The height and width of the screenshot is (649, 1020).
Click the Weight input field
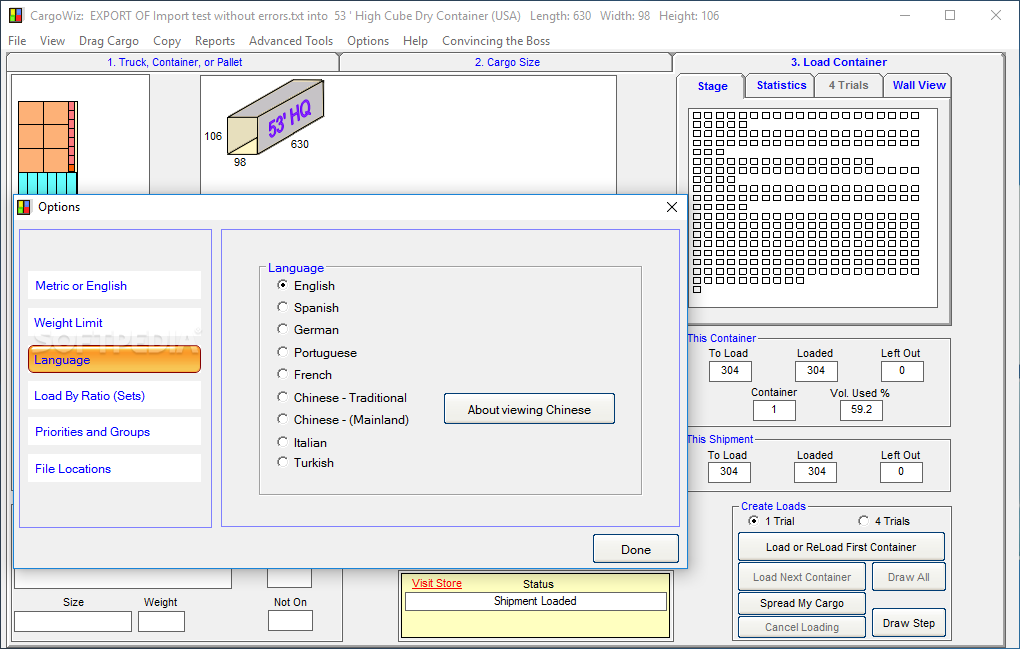(161, 622)
